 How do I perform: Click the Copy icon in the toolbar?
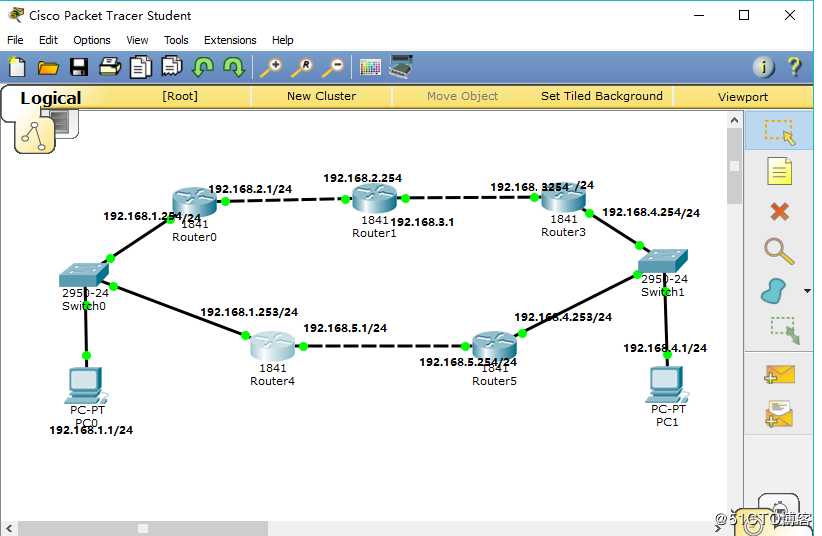(x=140, y=67)
